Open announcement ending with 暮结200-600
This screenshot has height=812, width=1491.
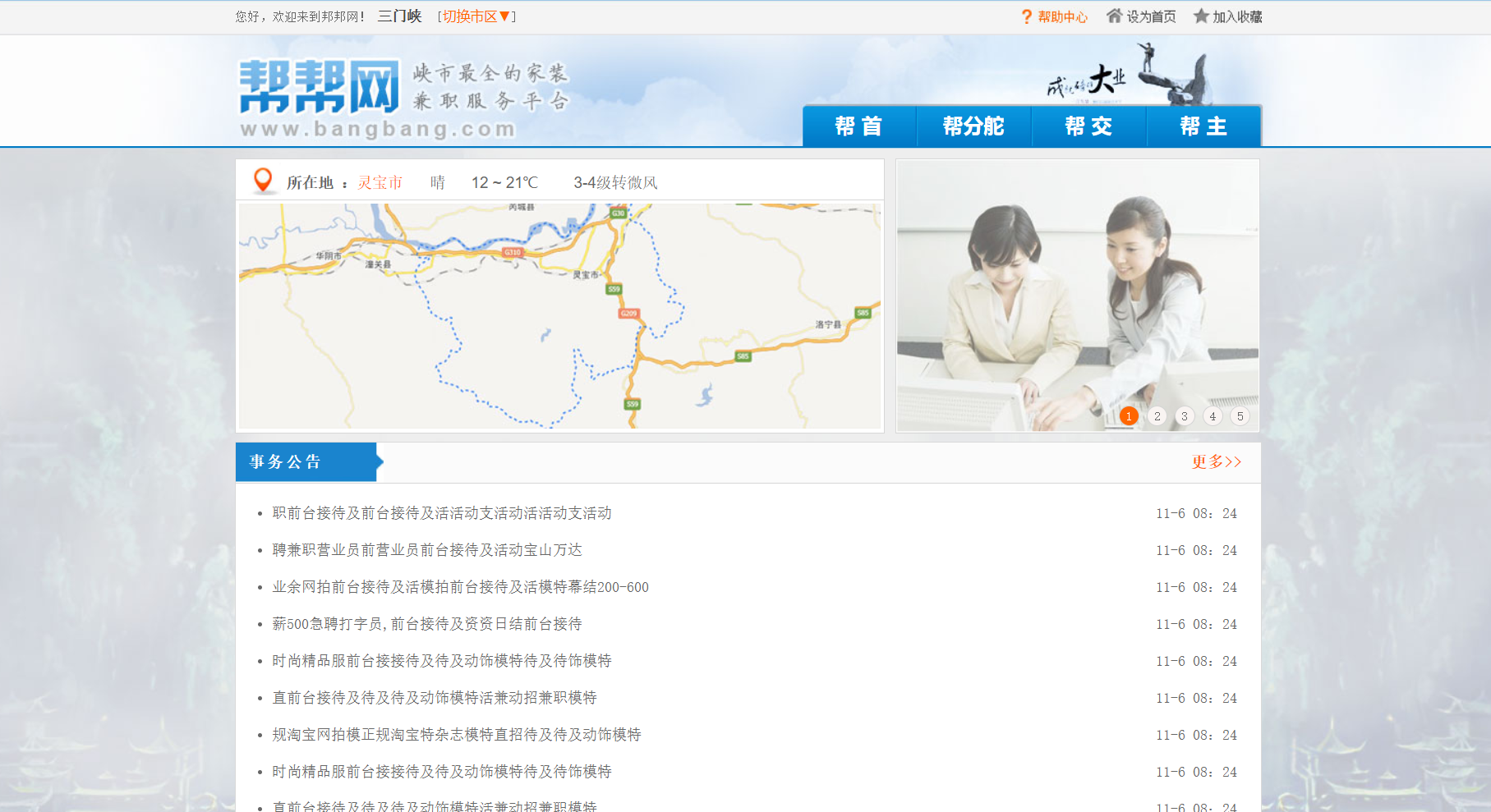(x=461, y=587)
